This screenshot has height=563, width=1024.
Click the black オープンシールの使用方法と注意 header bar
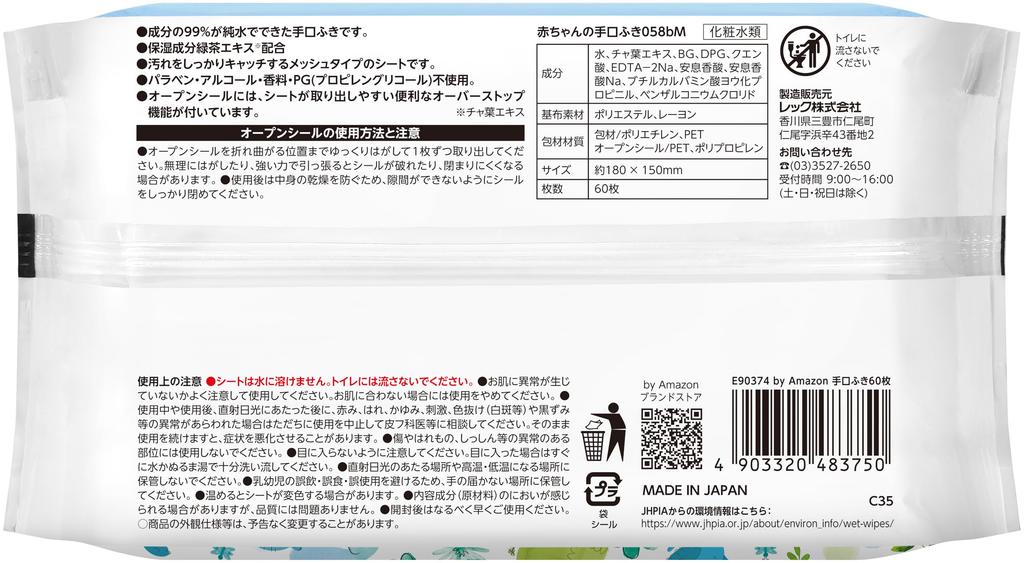click(330, 133)
